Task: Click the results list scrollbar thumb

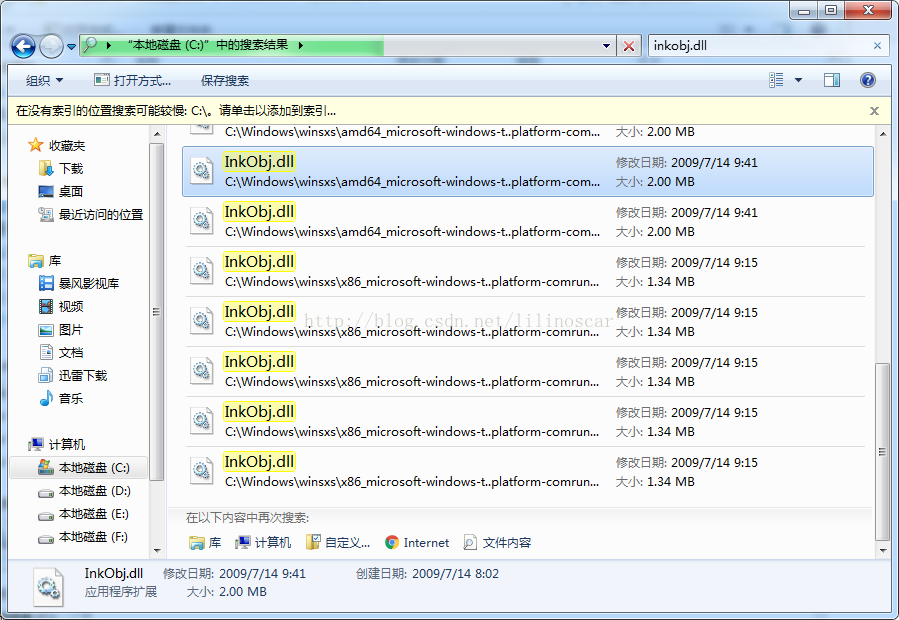Action: (883, 452)
